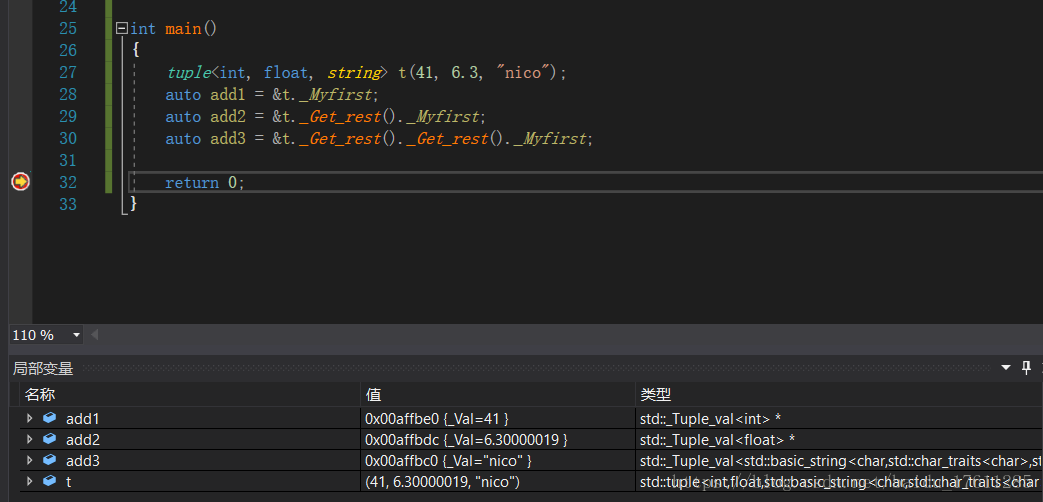Image resolution: width=1043 pixels, height=502 pixels.
Task: Expand the add2 variable row
Action: [x=29, y=439]
